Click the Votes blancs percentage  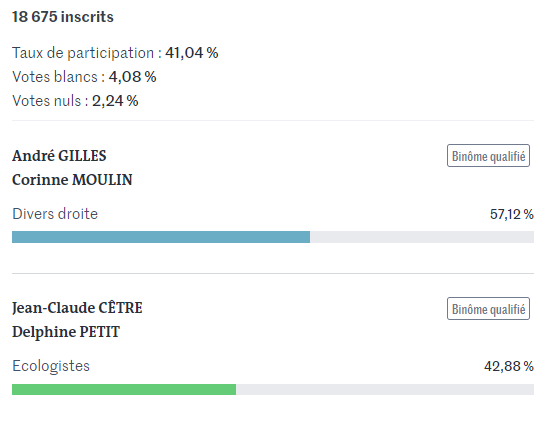132,77
